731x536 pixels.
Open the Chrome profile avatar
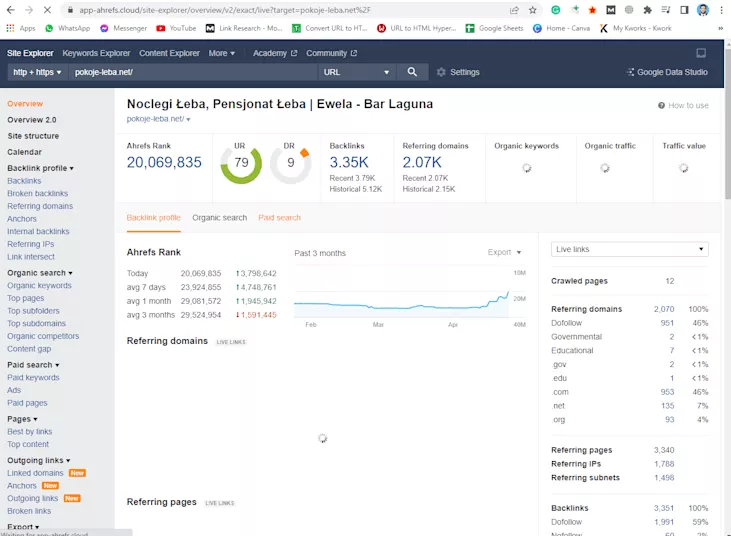pos(703,10)
